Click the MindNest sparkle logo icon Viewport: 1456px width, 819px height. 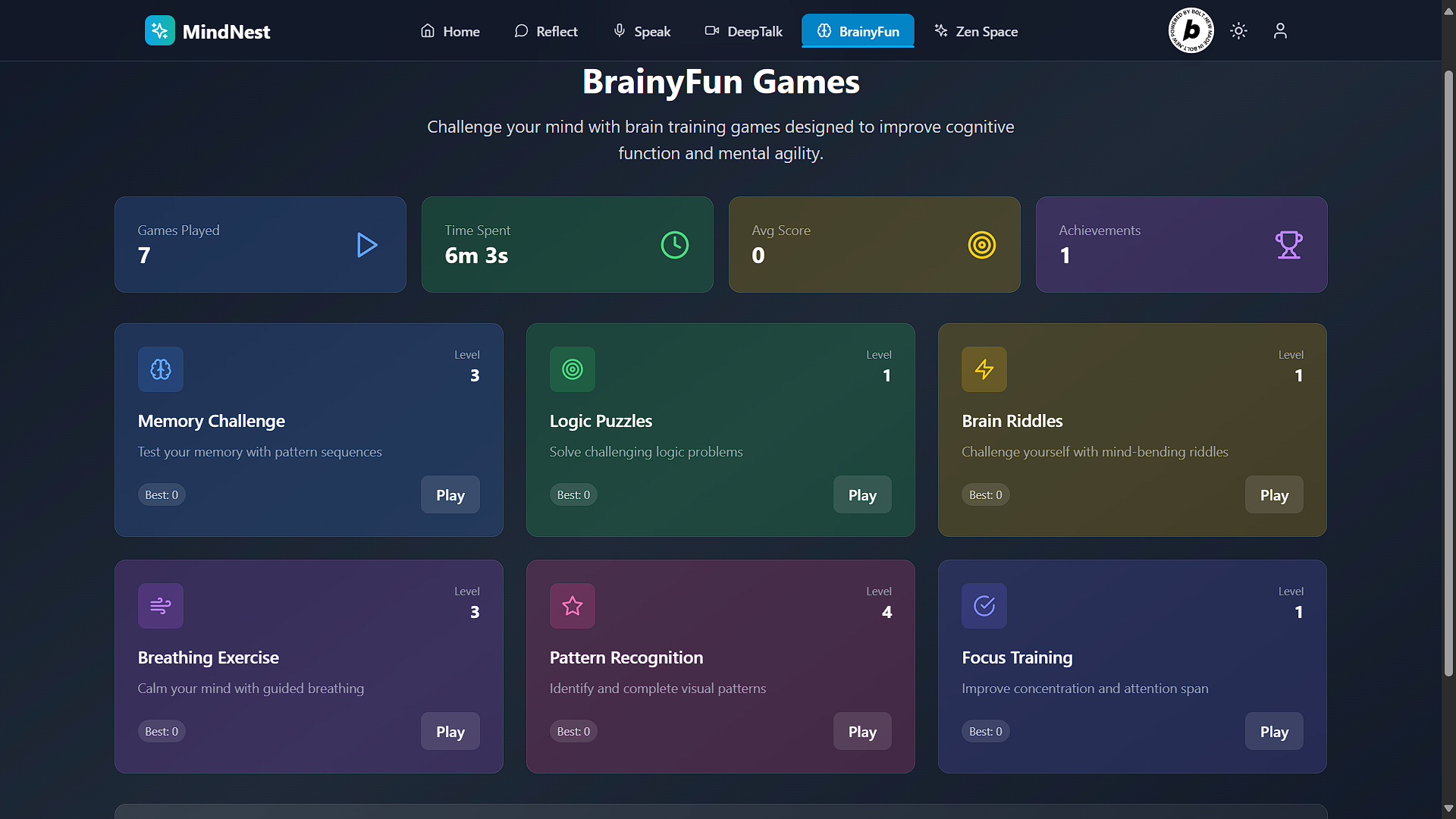(159, 31)
